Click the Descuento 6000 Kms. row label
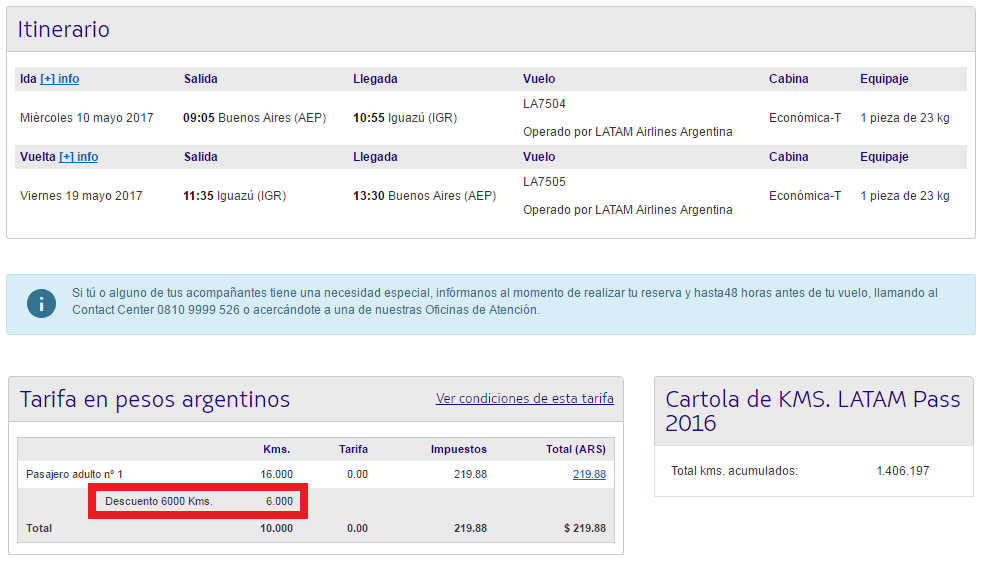982x561 pixels. point(158,502)
